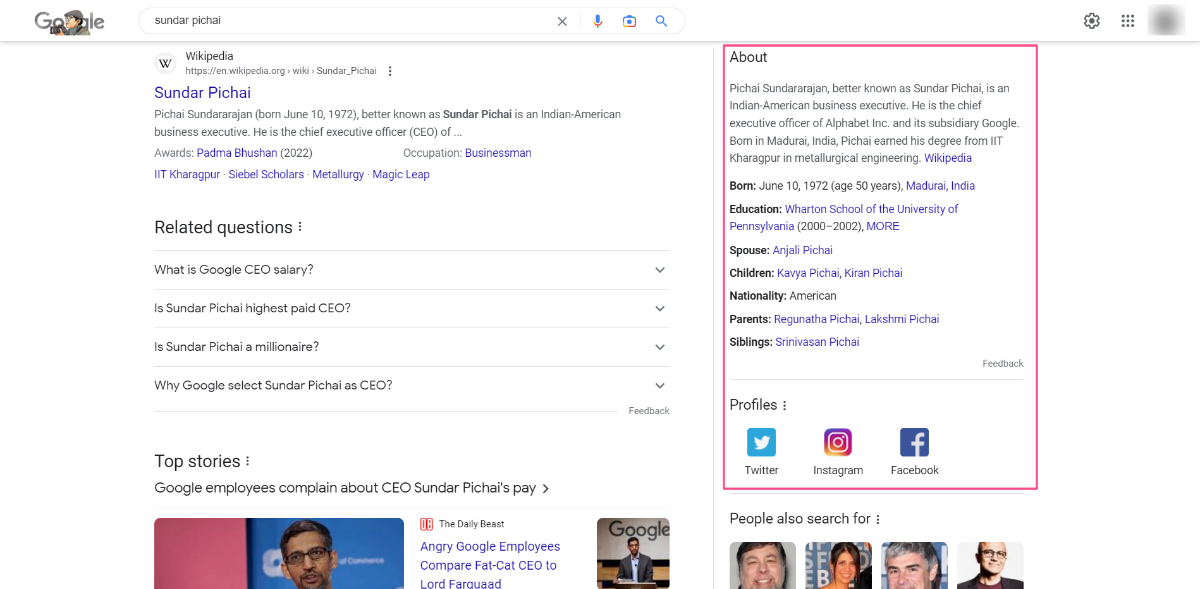Open the Madurai, India birthplace link
Viewport: 1200px width, 589px height.
tap(940, 186)
